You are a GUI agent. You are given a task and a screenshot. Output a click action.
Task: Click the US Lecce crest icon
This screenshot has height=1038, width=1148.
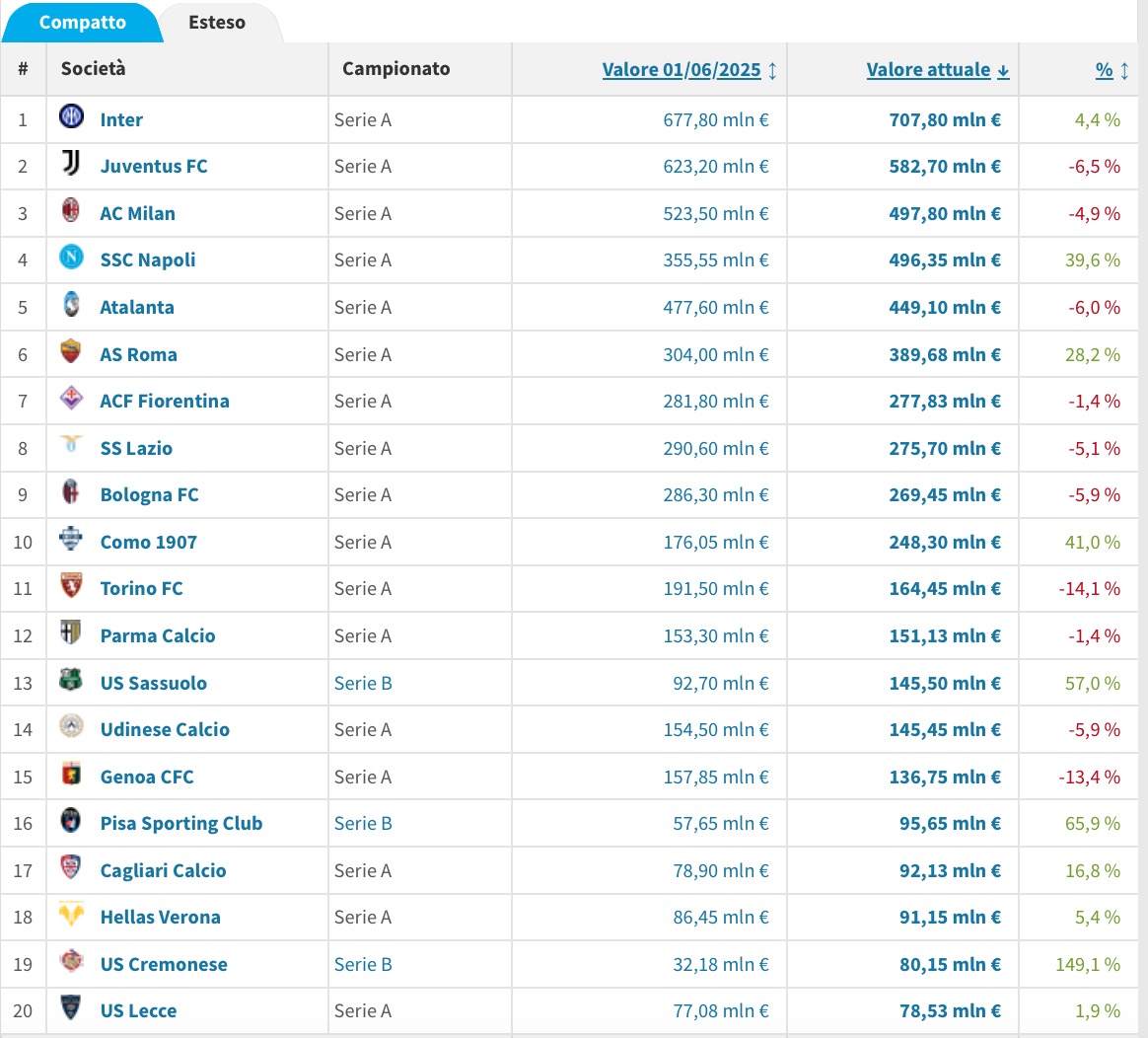(x=71, y=1009)
